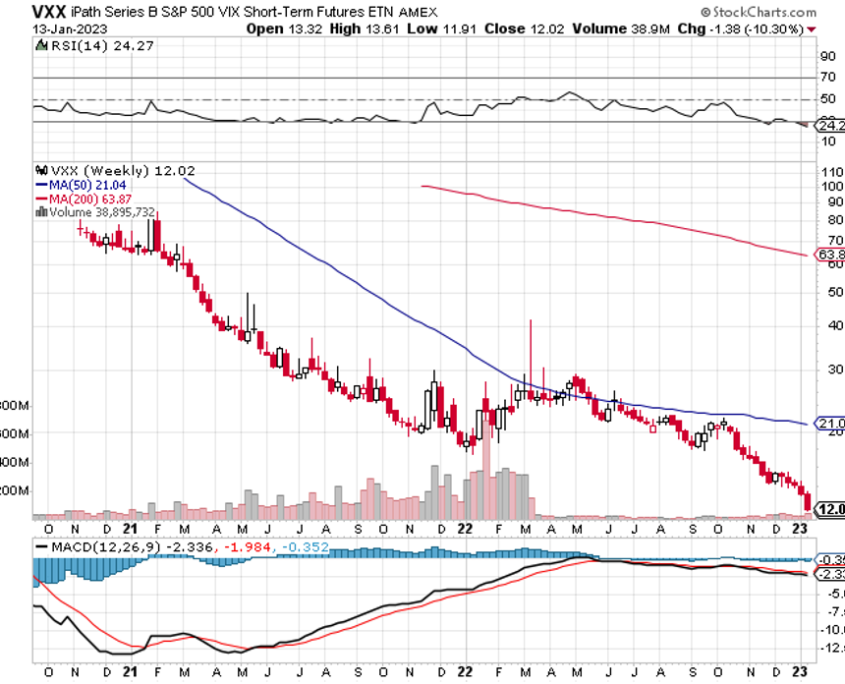Viewport: 845px width, 684px height.
Task: Click the RSI 24.2 value tag
Action: point(831,127)
